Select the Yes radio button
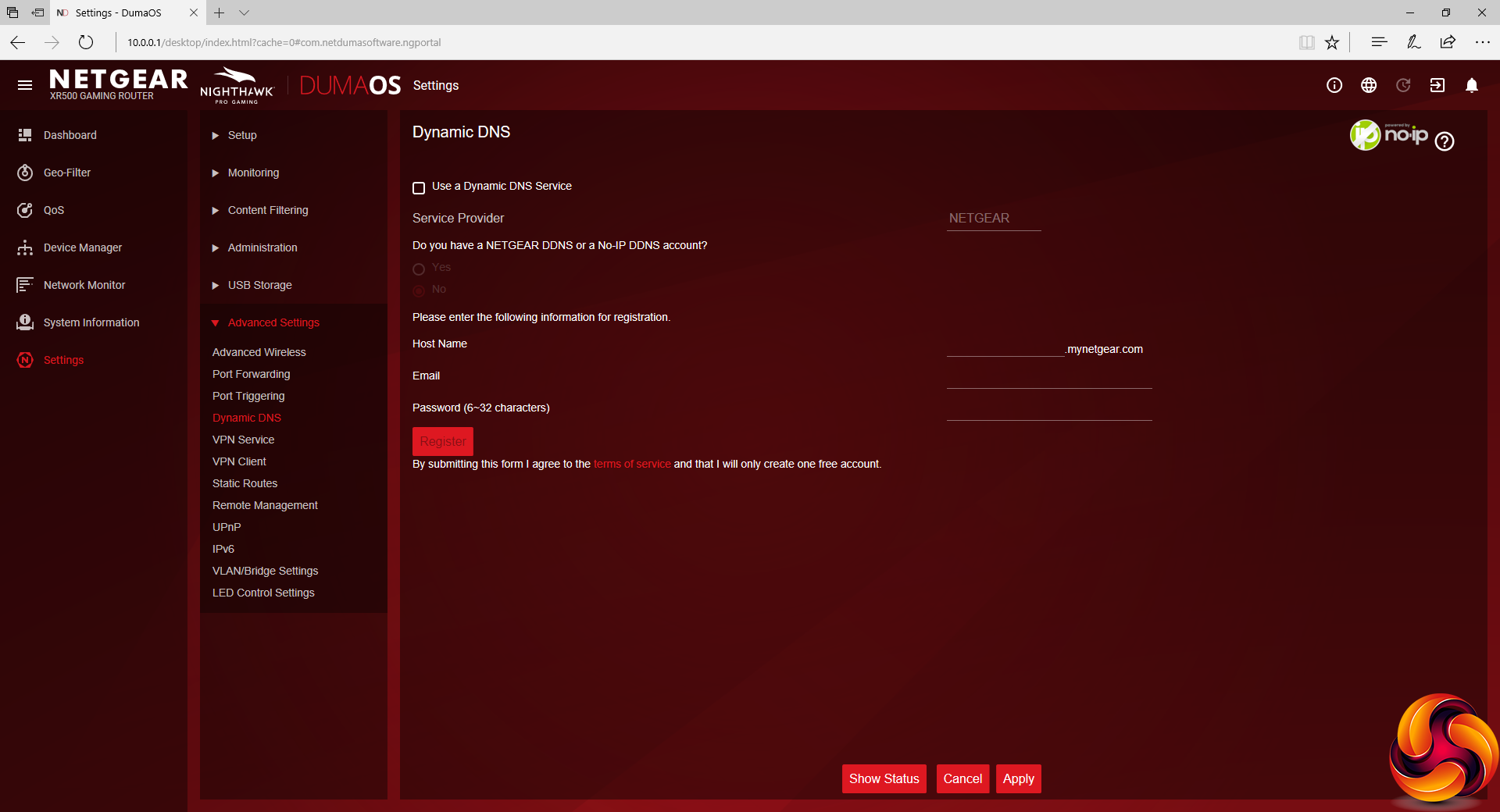 tap(419, 269)
